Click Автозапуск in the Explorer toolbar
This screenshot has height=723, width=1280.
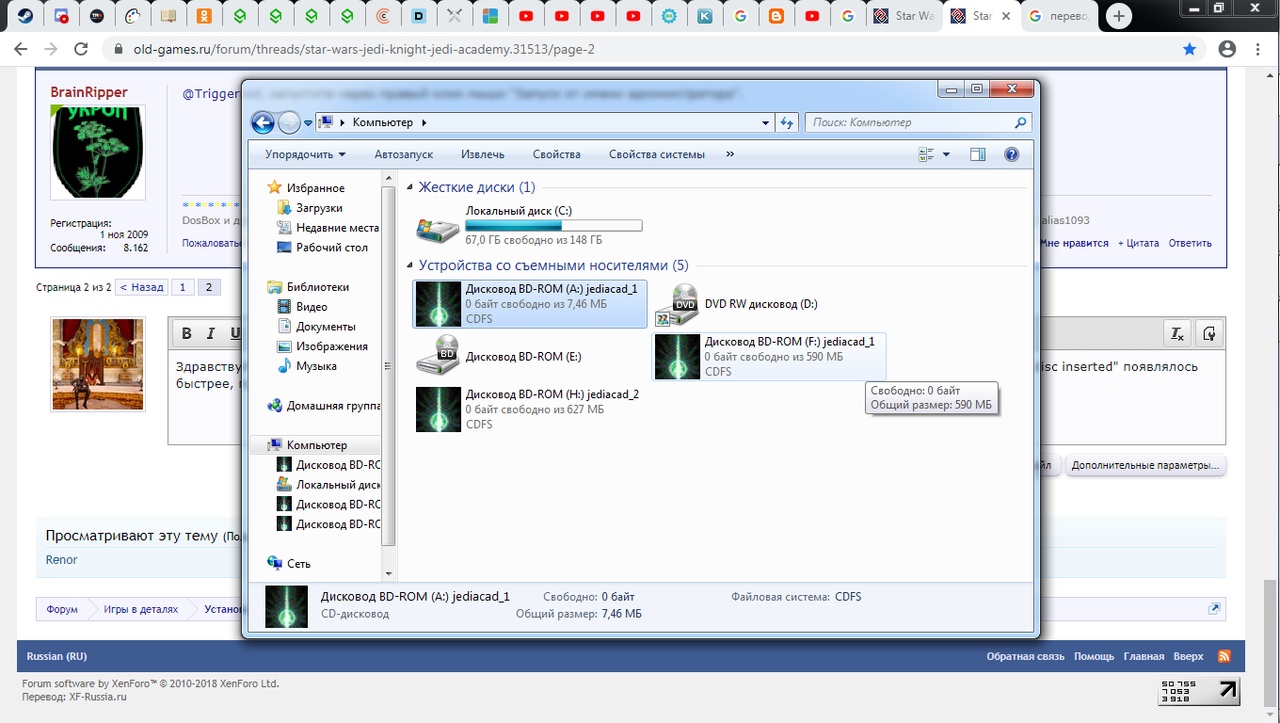pos(404,155)
